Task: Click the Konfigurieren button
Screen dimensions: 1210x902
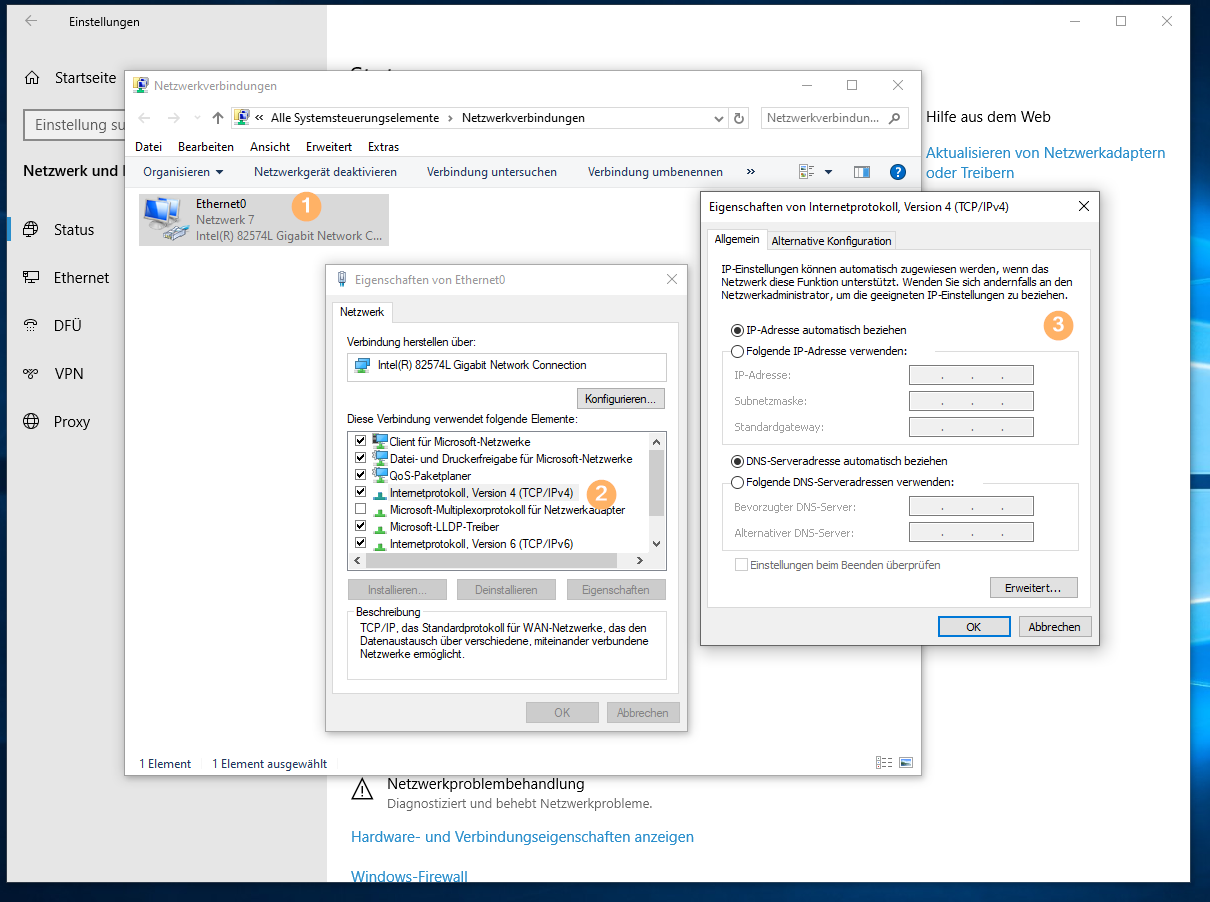Action: 621,399
